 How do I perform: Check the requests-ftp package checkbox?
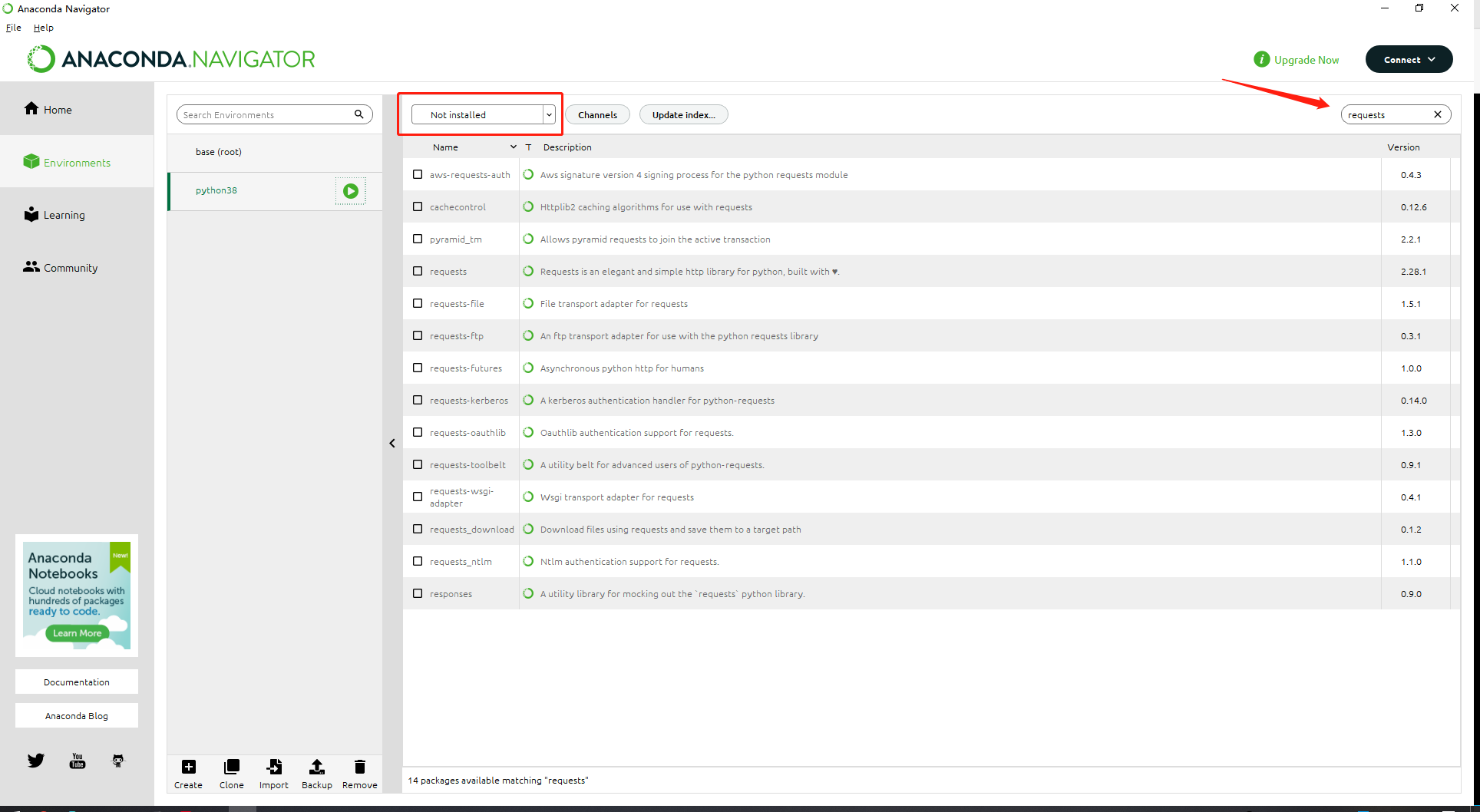418,335
